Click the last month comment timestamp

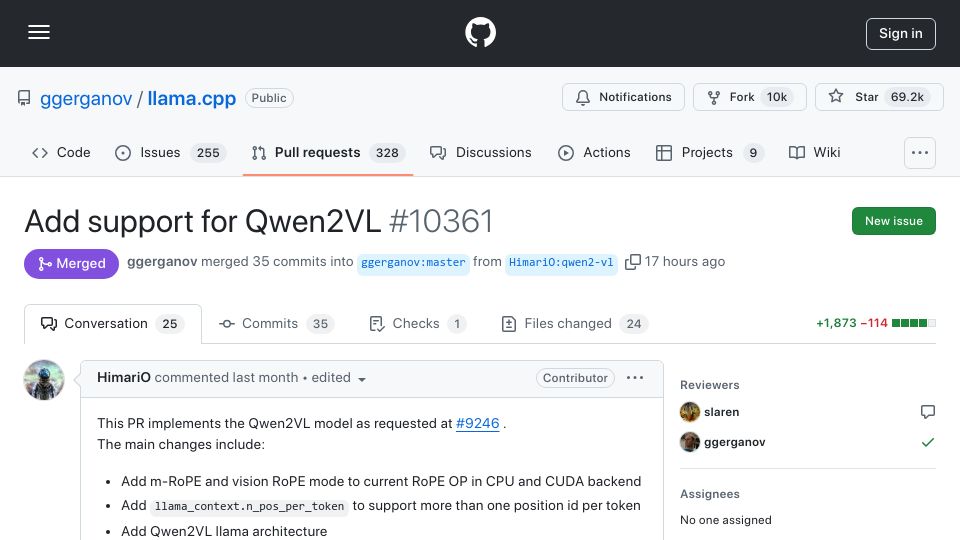(265, 377)
